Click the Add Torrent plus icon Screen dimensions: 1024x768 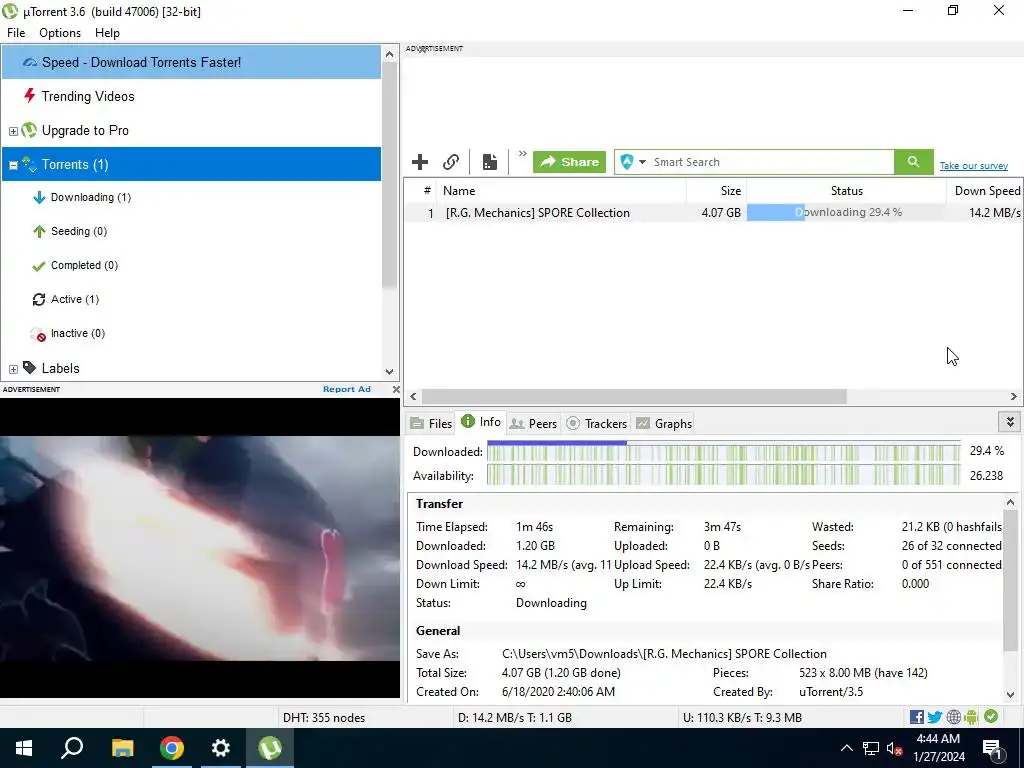420,162
